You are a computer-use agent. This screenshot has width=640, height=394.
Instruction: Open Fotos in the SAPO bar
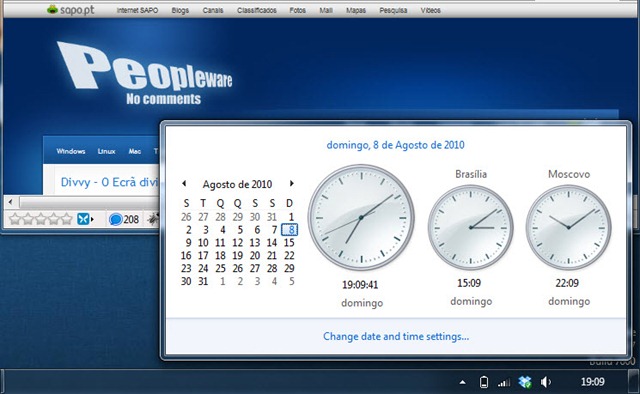point(298,11)
